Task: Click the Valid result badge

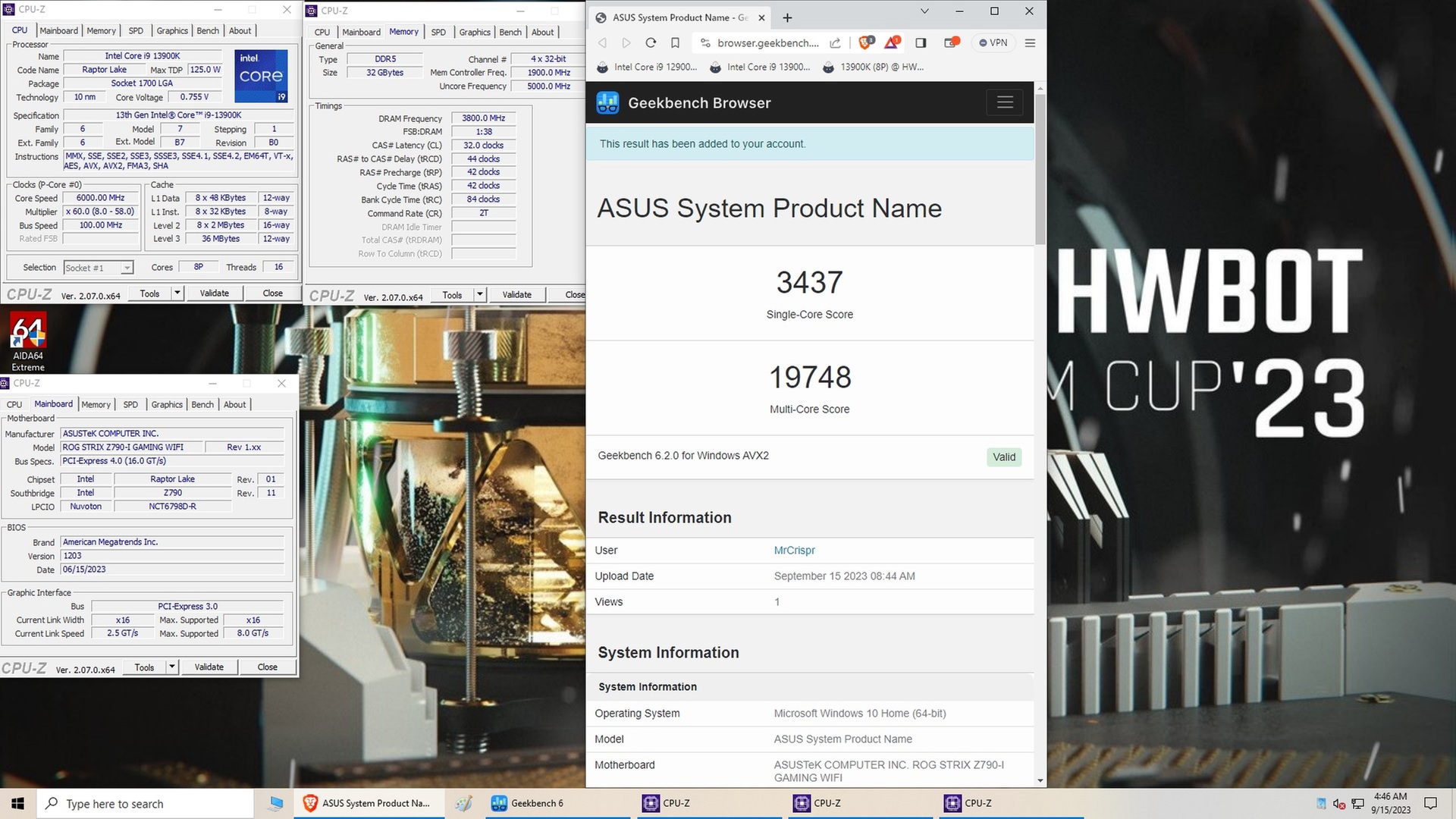Action: pyautogui.click(x=1004, y=457)
